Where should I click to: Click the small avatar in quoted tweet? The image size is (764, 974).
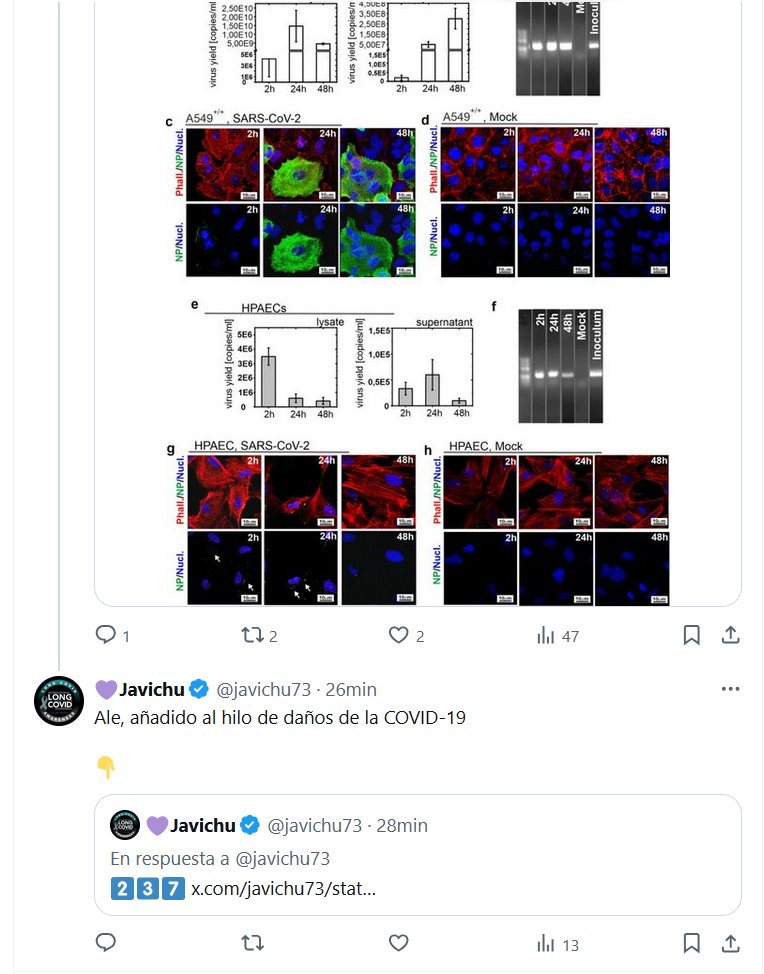[124, 825]
